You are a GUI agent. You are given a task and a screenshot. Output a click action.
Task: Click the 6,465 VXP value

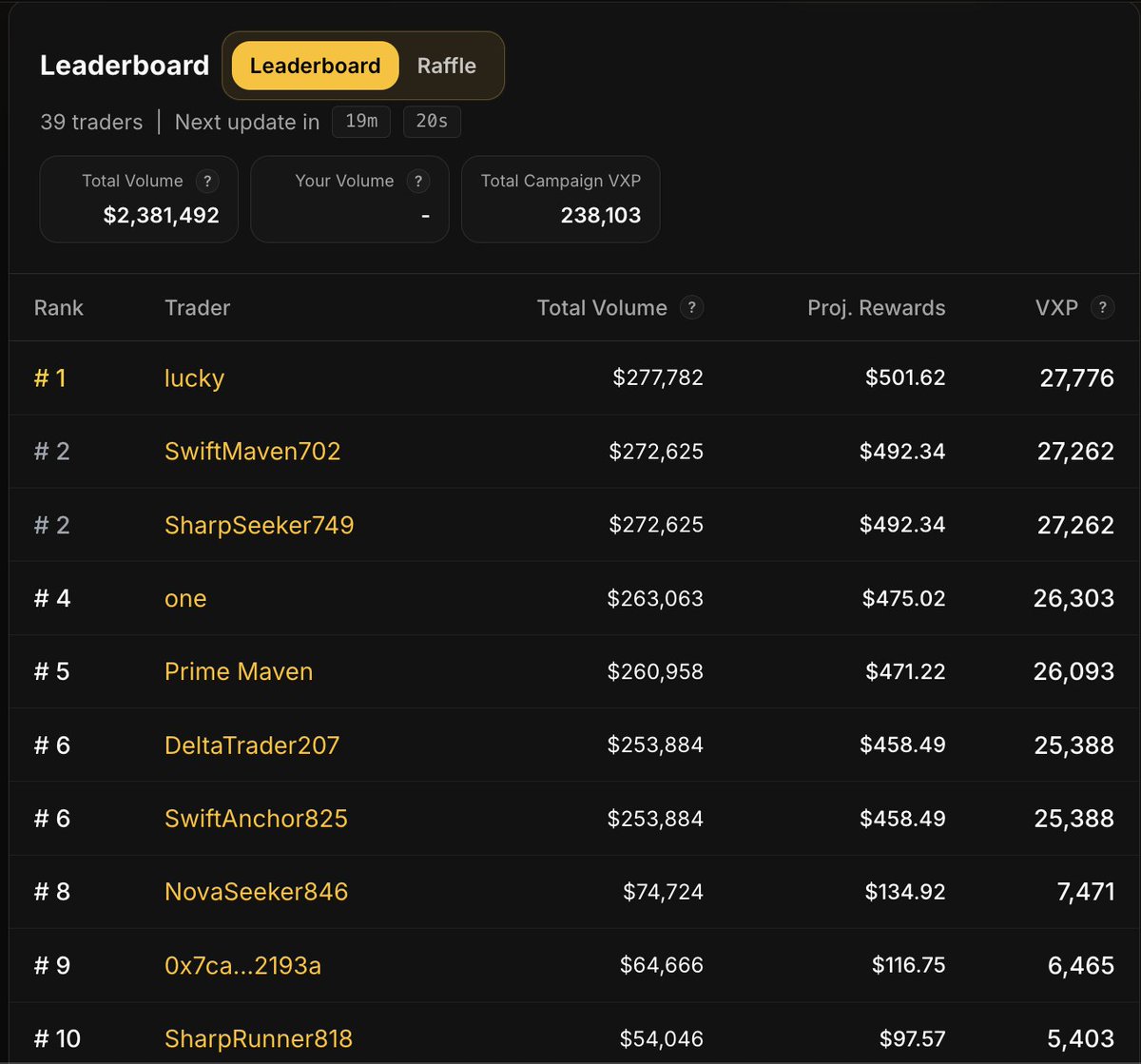pyautogui.click(x=1081, y=966)
